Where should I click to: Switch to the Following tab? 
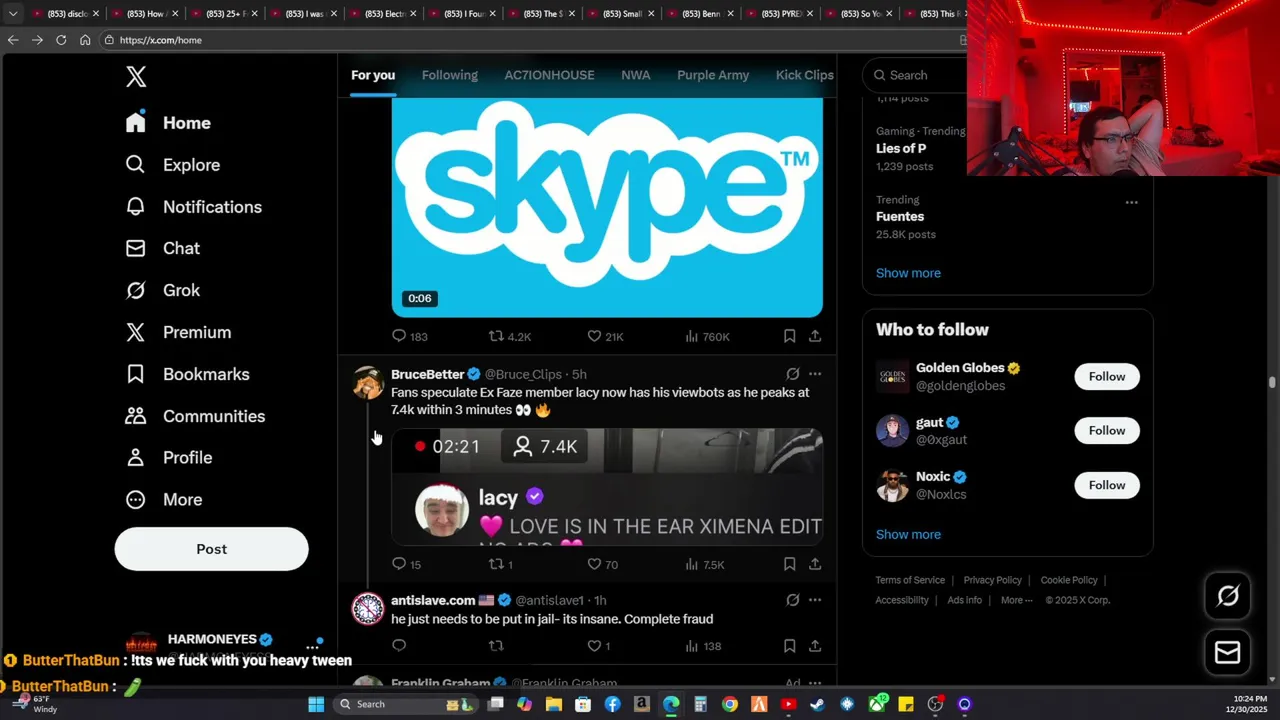(450, 75)
